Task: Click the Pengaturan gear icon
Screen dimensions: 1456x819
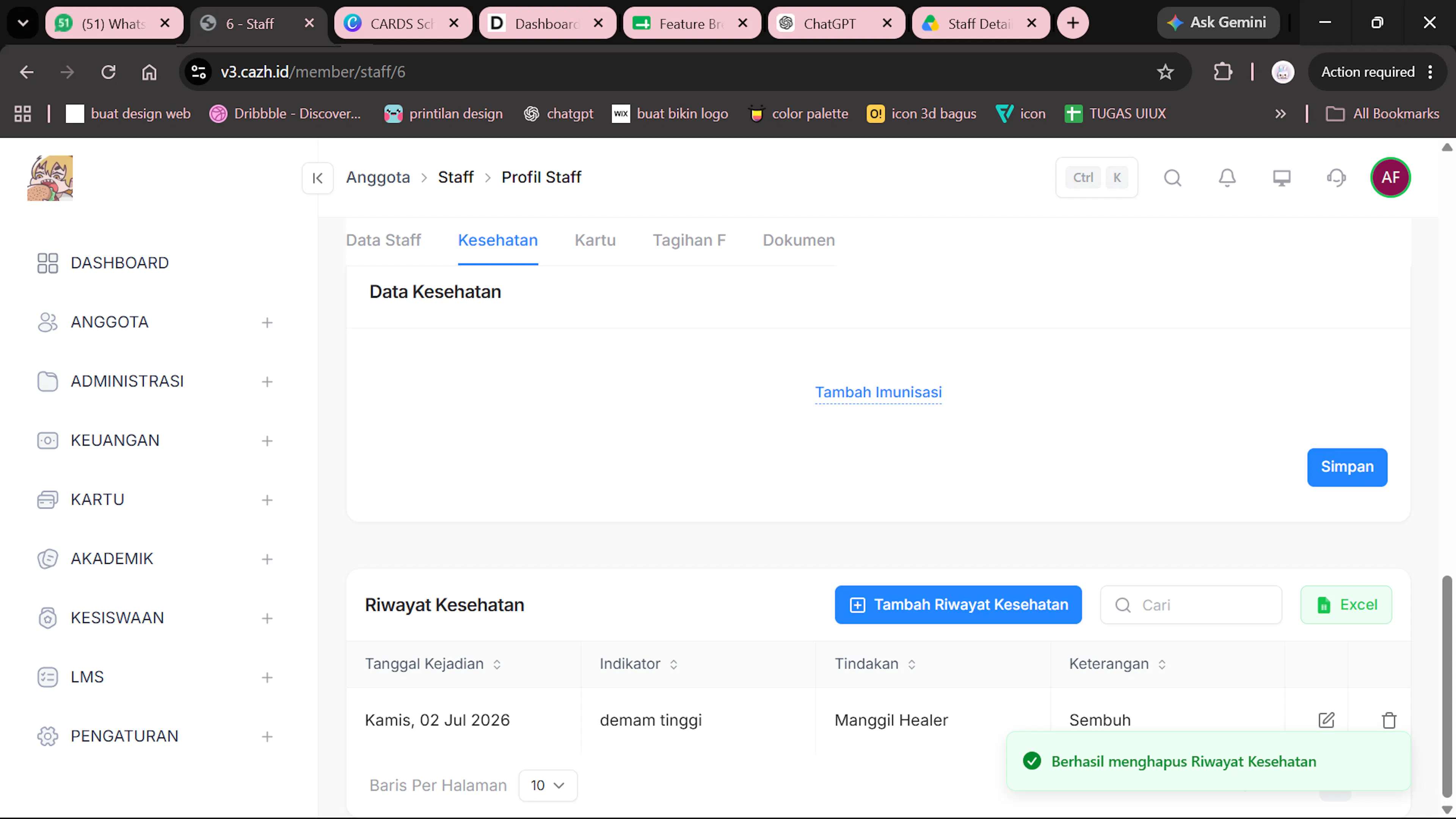Action: click(x=47, y=736)
